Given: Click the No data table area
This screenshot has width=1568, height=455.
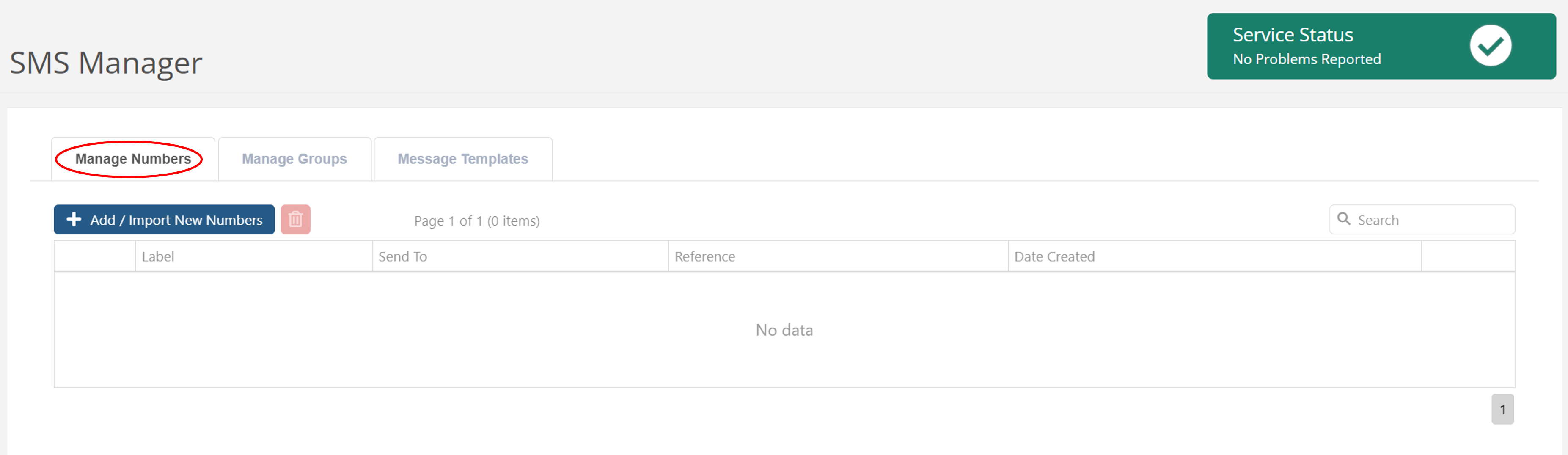Looking at the screenshot, I should pos(784,330).
